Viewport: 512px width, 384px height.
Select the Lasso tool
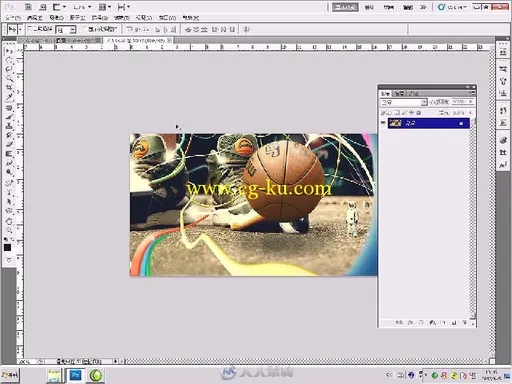pyautogui.click(x=9, y=69)
